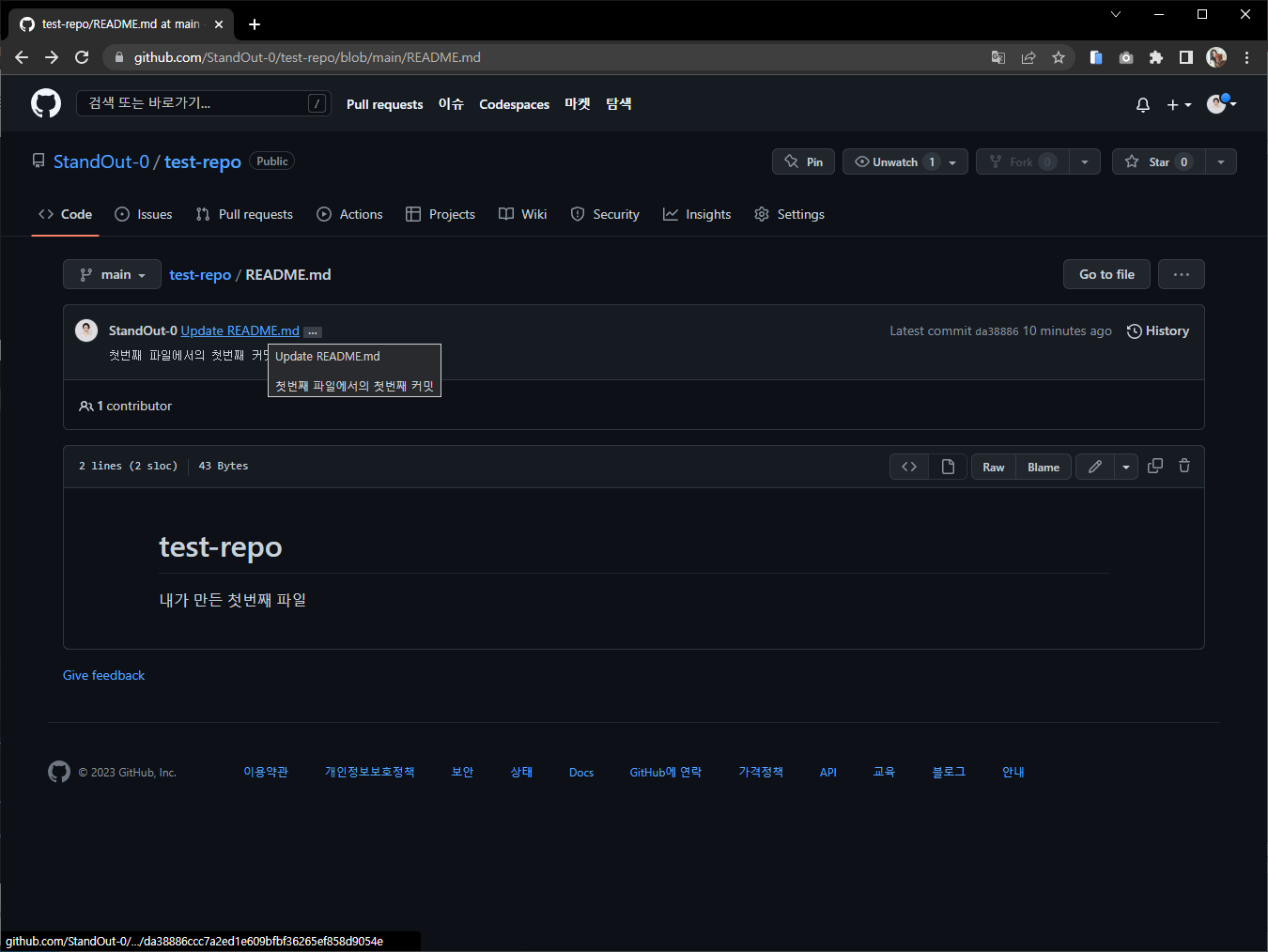Bookmark this page star icon
This screenshot has height=952, width=1268.
pyautogui.click(x=1059, y=57)
